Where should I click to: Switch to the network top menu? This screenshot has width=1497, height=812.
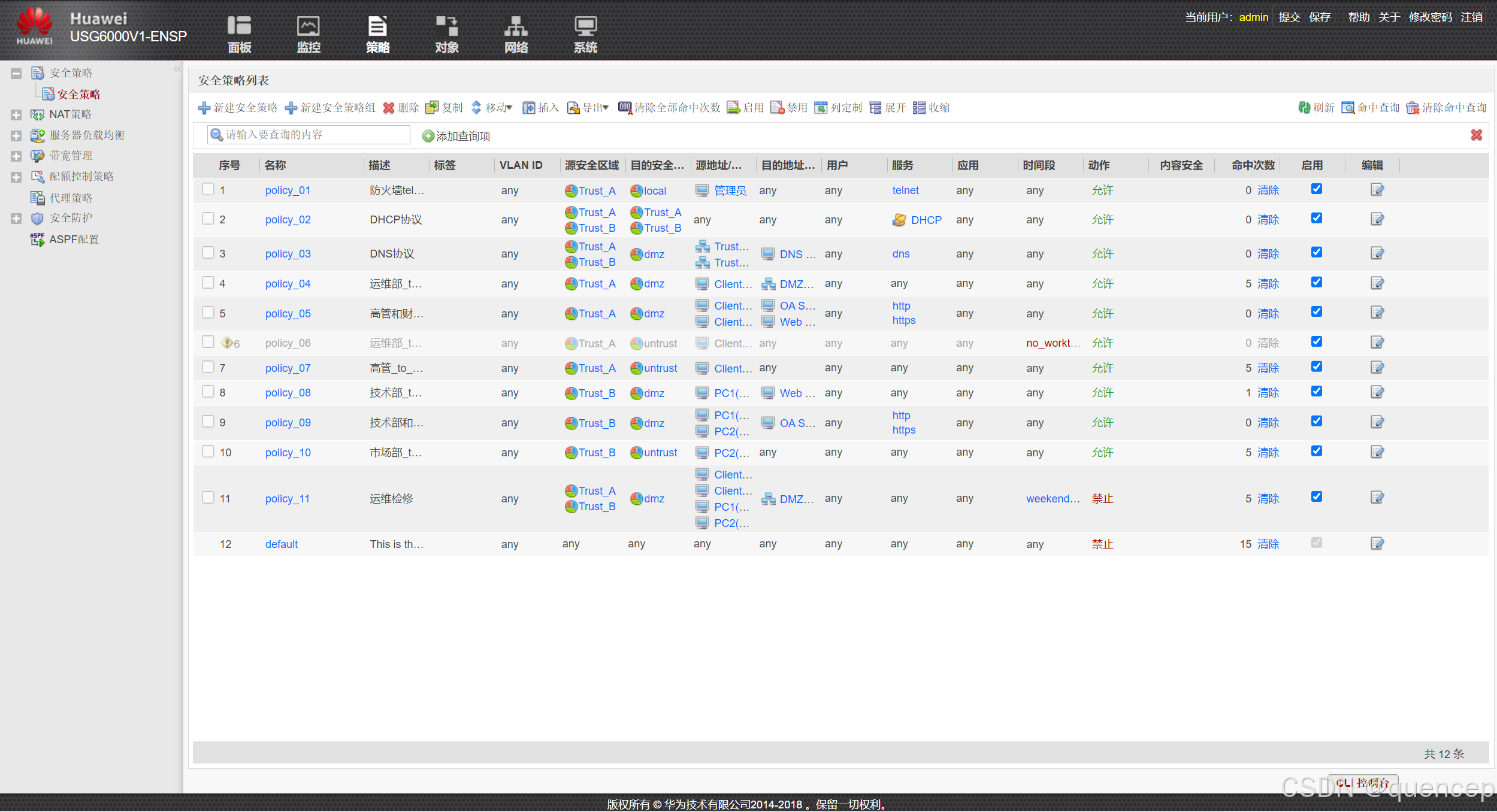coord(516,34)
